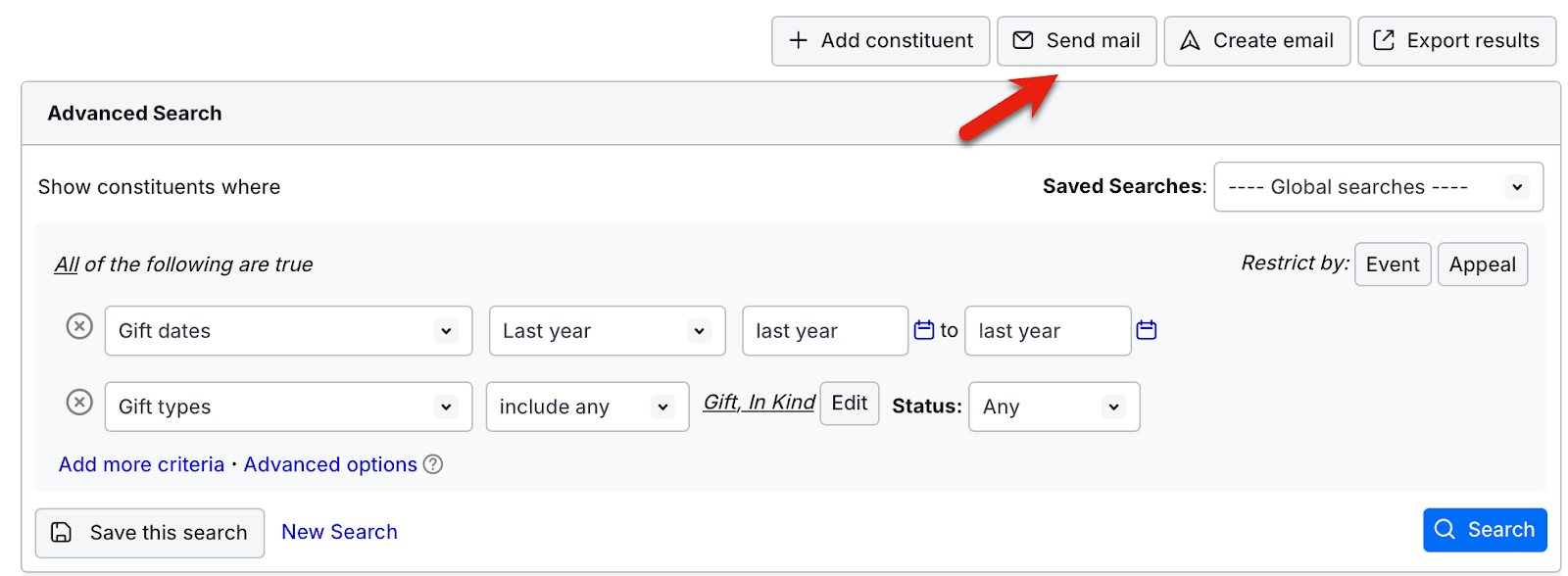Open the Gift types criteria dropdown
The height and width of the screenshot is (576, 1568).
pos(288,407)
